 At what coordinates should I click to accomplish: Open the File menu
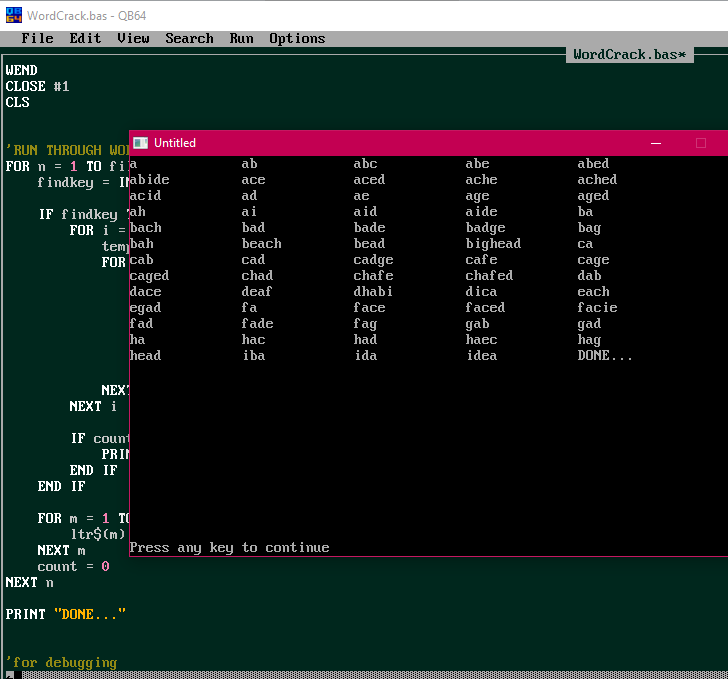pyautogui.click(x=37, y=38)
